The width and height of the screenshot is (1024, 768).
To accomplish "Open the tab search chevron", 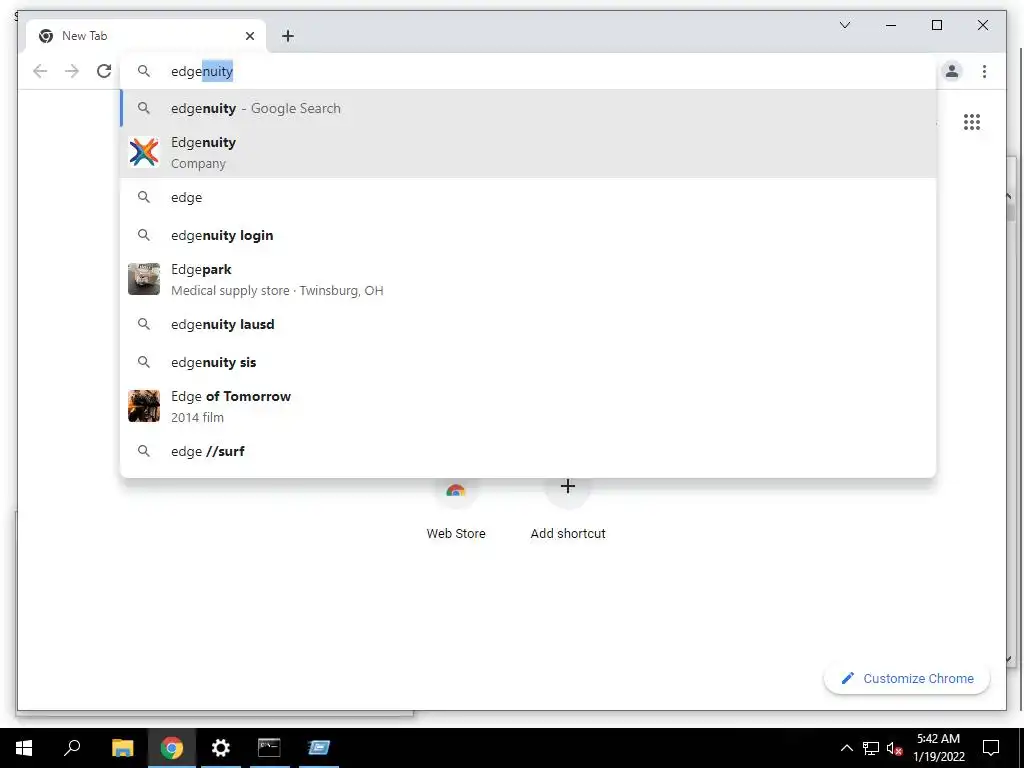I will pos(844,25).
